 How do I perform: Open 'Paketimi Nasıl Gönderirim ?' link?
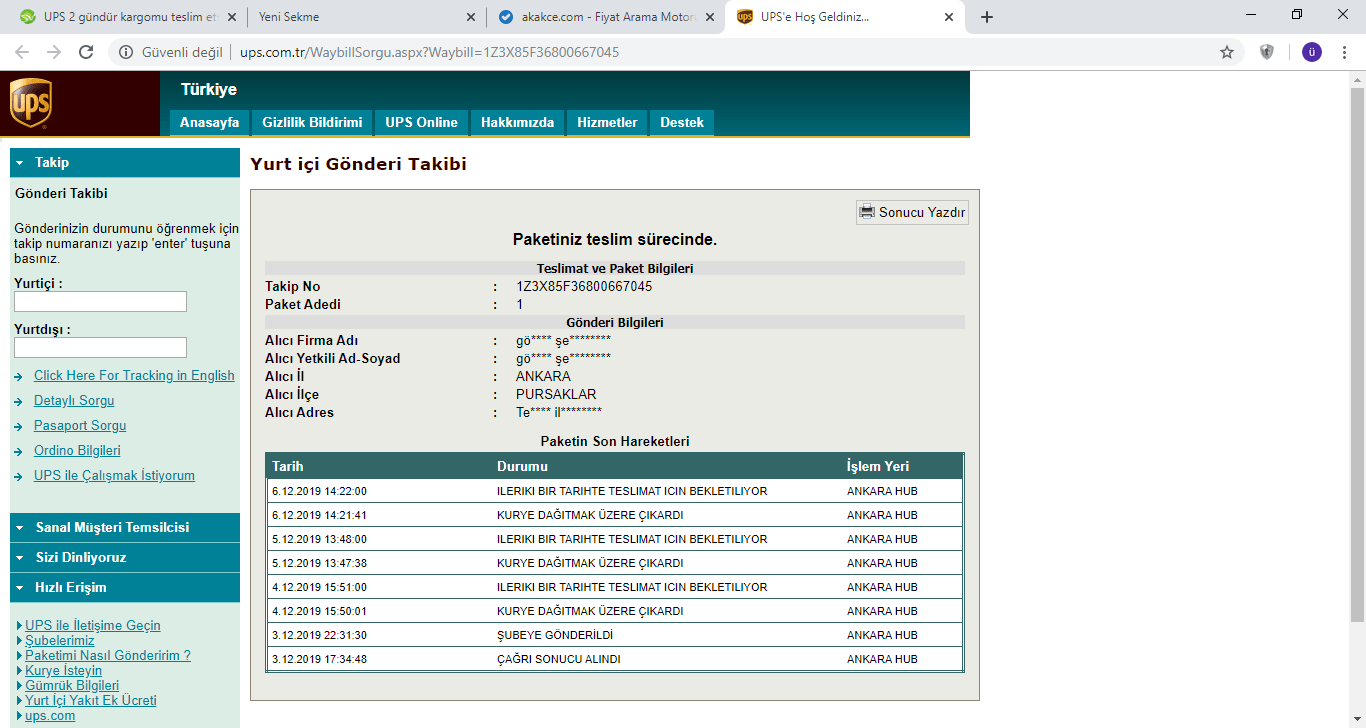coord(108,655)
